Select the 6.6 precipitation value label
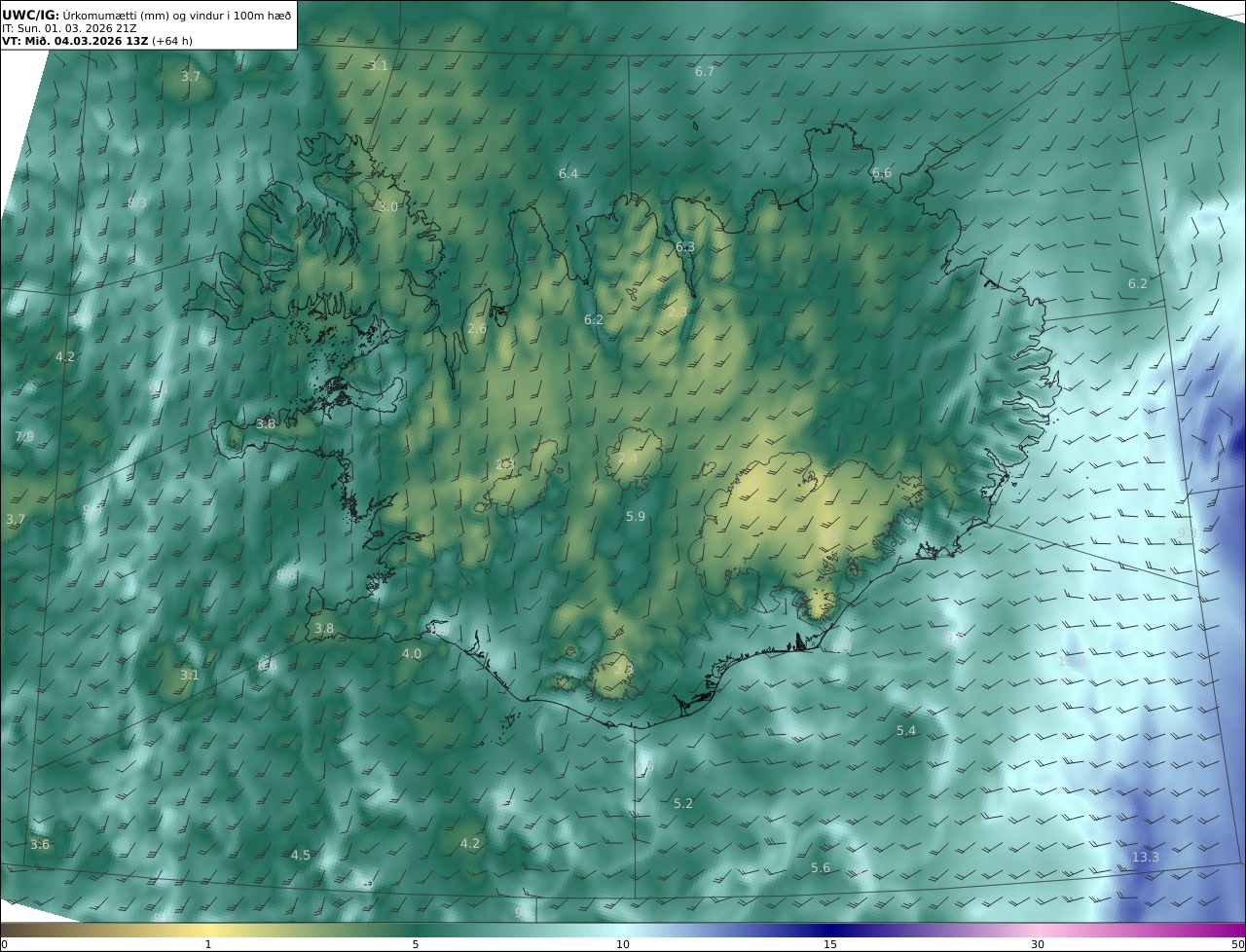Image resolution: width=1246 pixels, height=952 pixels. click(882, 173)
